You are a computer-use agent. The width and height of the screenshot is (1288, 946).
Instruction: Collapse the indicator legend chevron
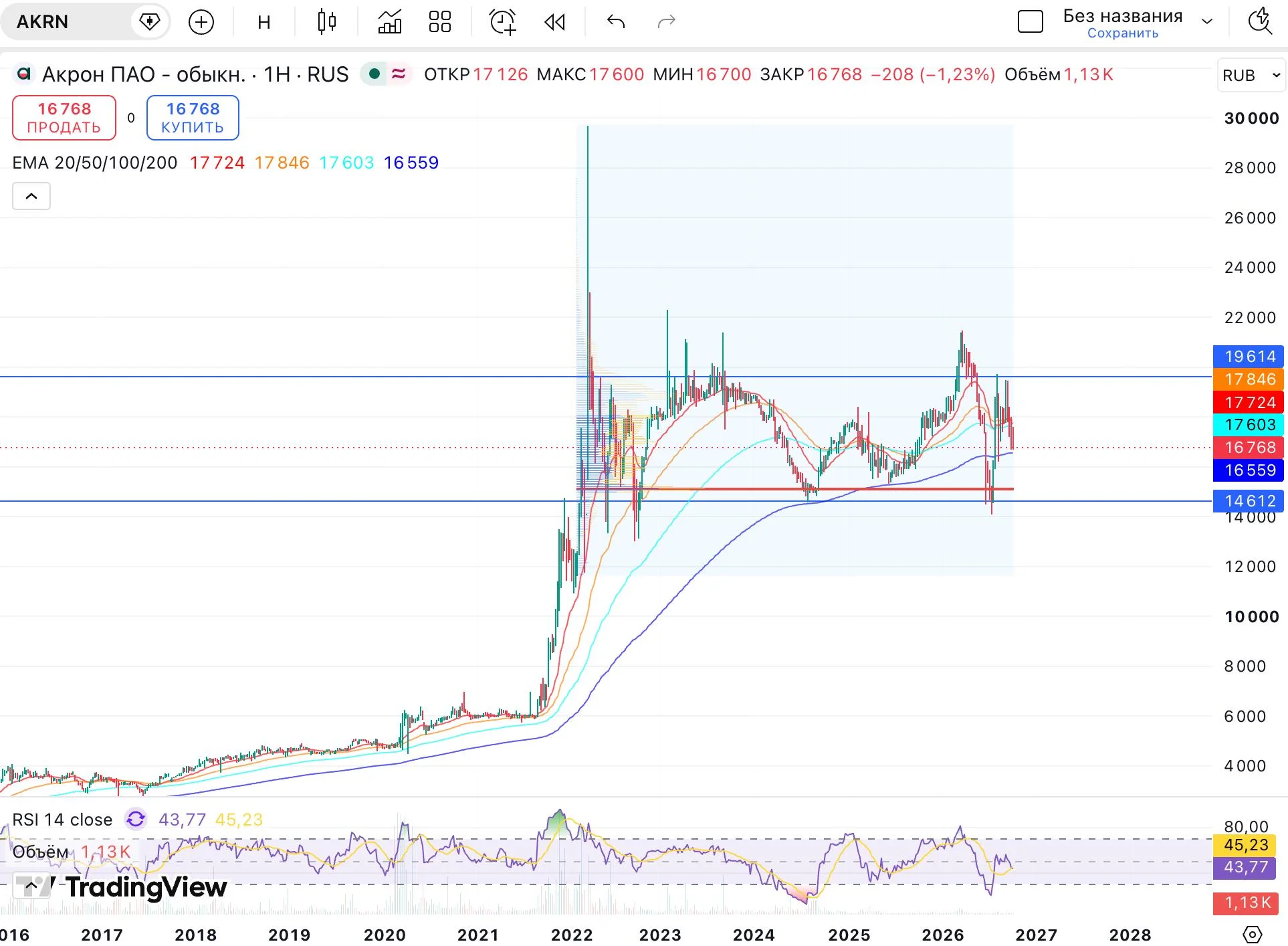pos(31,196)
